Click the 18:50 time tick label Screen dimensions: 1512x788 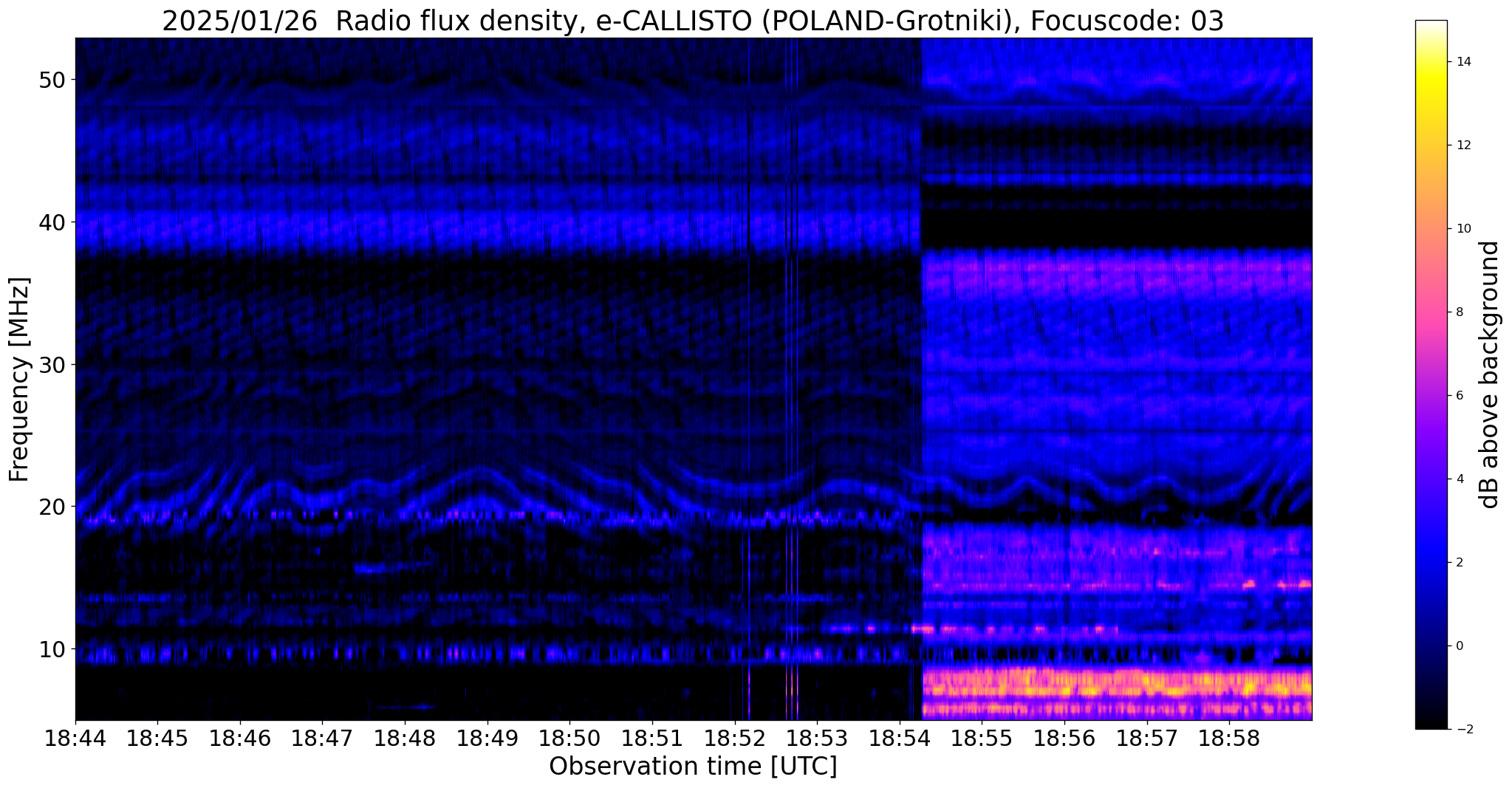pos(569,739)
